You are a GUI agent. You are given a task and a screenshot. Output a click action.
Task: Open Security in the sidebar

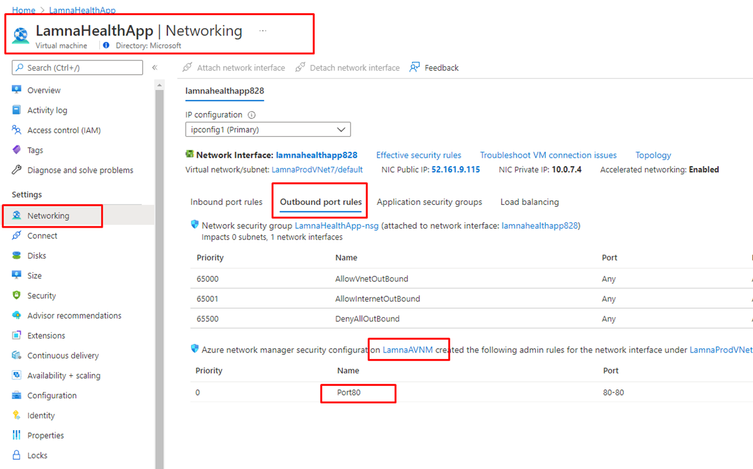(41, 296)
